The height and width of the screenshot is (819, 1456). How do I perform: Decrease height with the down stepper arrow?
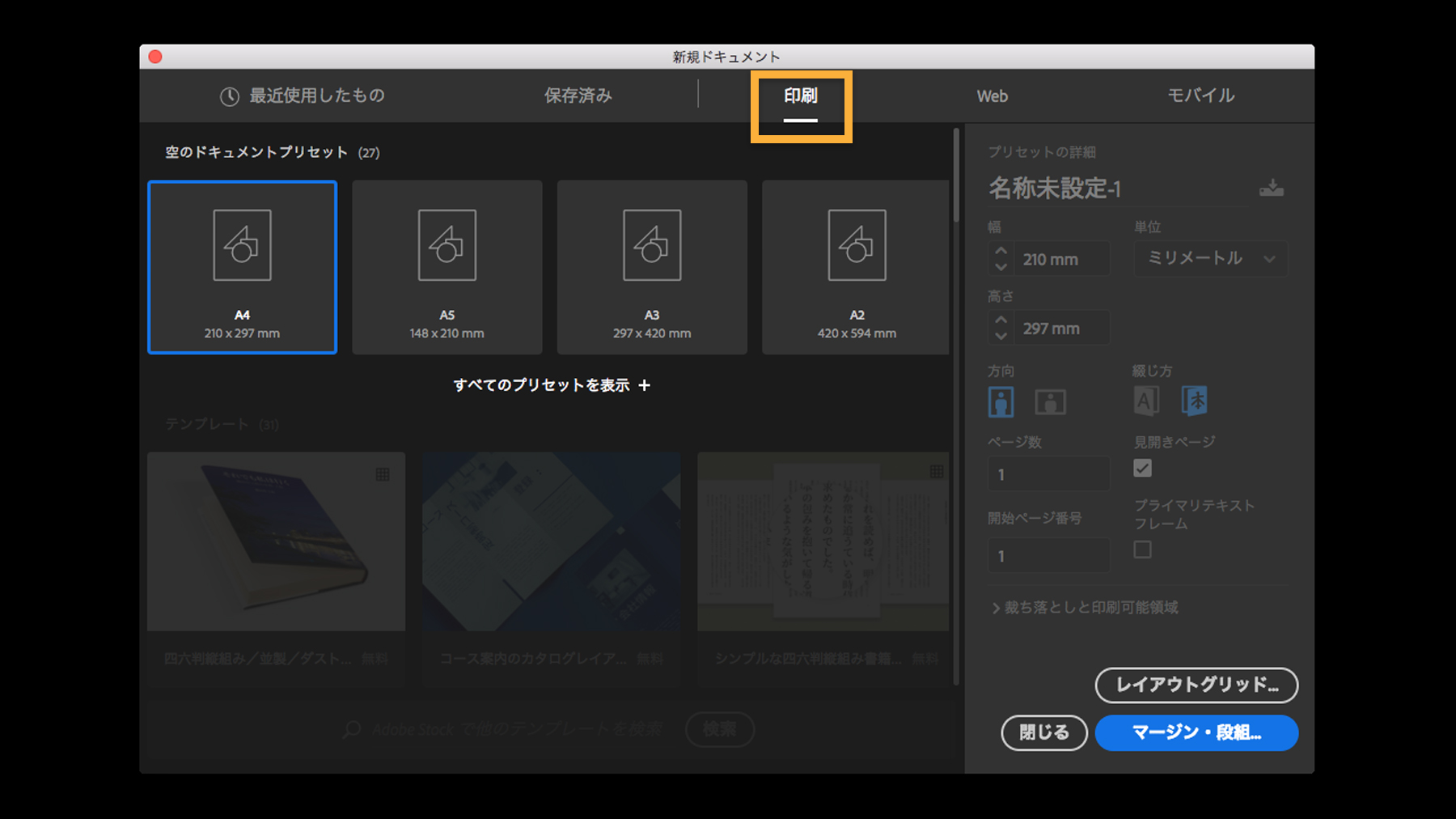pyautogui.click(x=1001, y=336)
